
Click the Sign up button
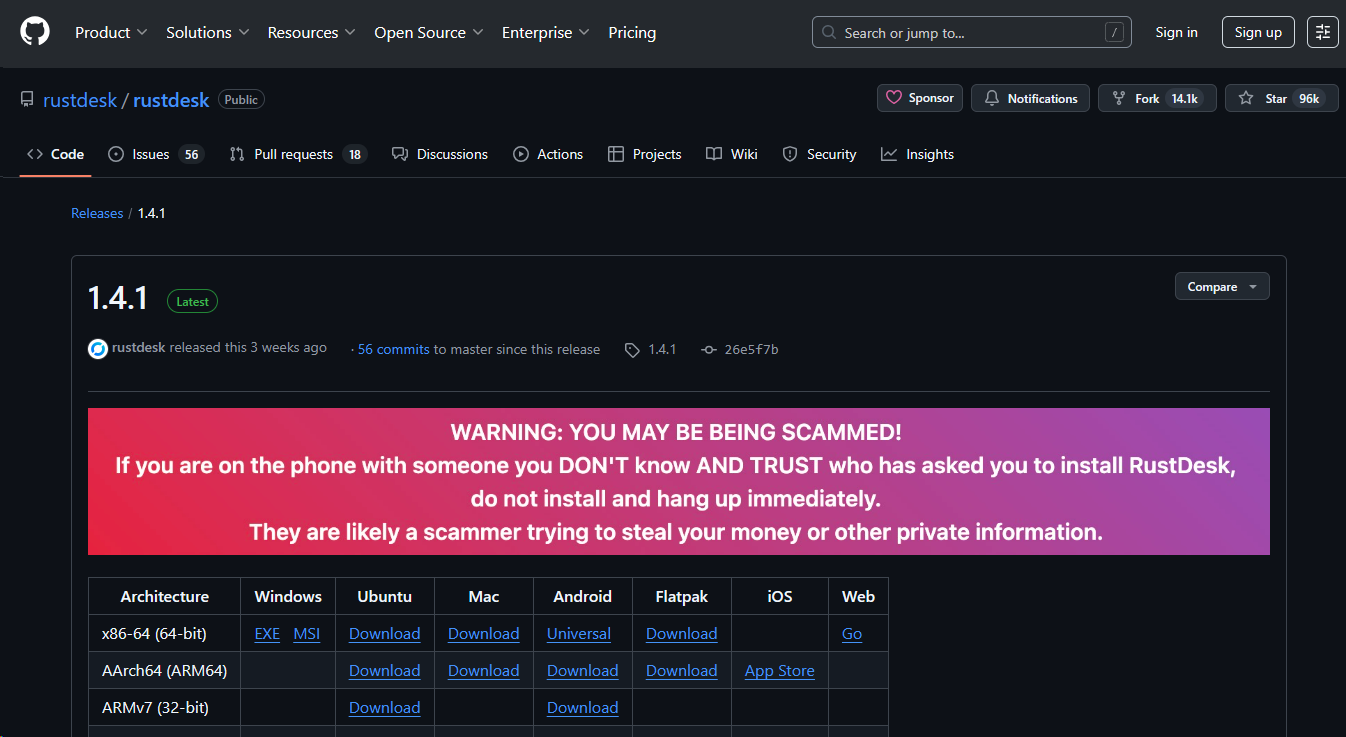pyautogui.click(x=1257, y=32)
